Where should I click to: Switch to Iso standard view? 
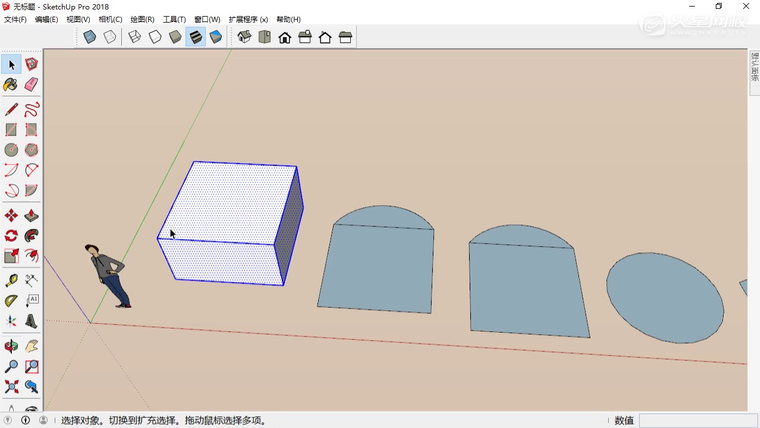coord(245,37)
